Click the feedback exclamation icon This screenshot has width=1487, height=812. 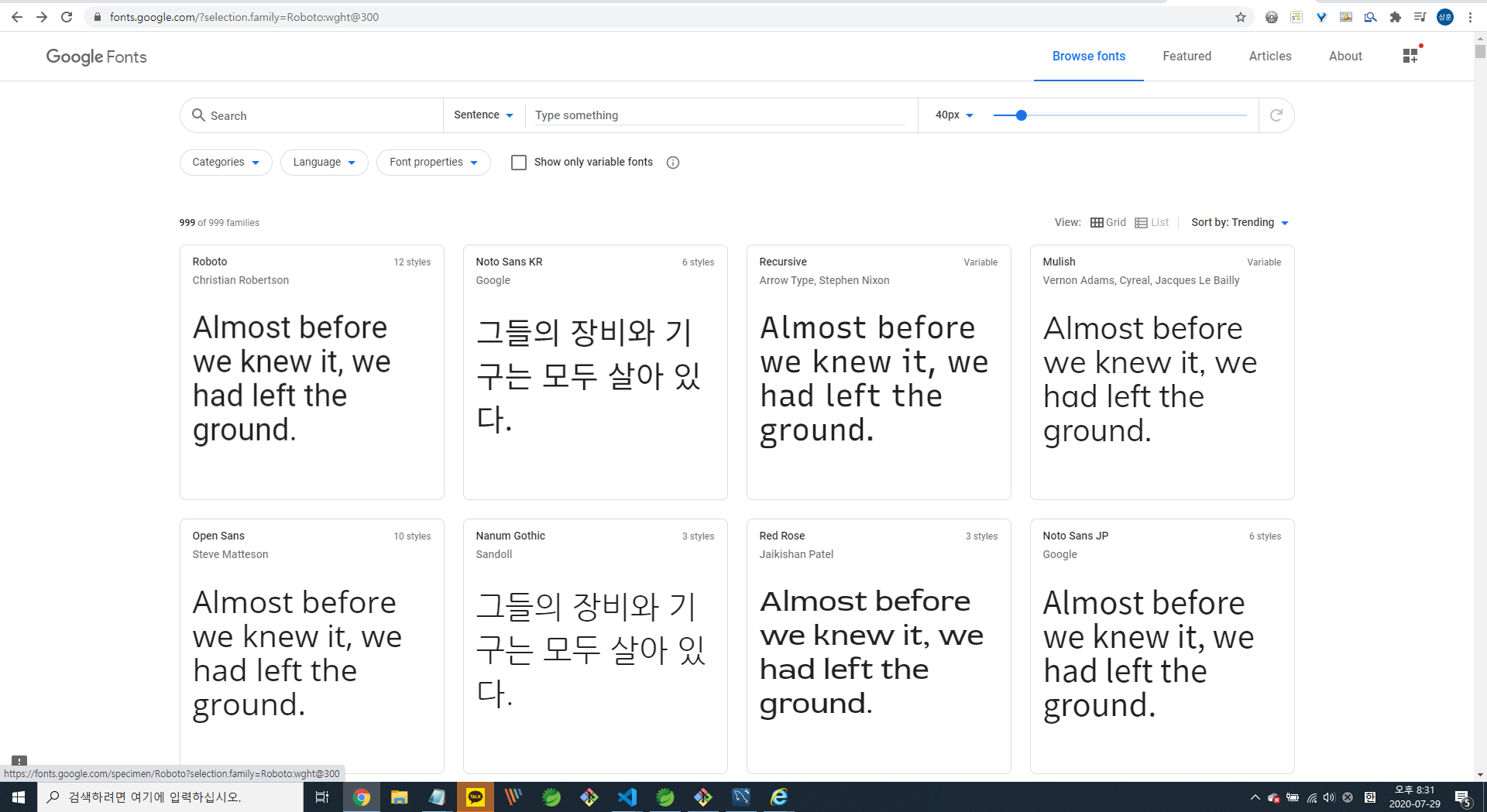click(19, 761)
